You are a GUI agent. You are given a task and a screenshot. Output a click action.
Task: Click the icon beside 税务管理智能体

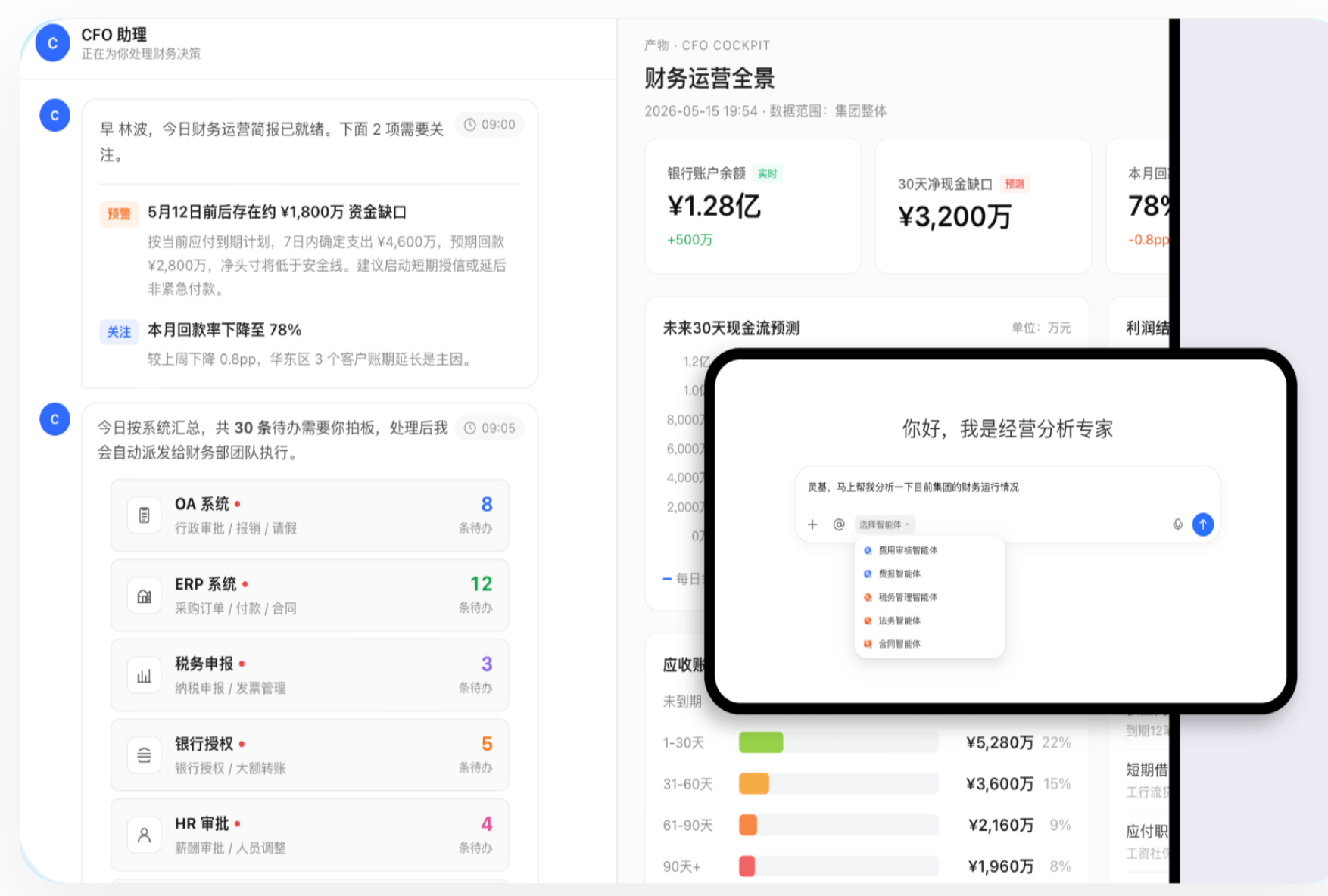868,598
